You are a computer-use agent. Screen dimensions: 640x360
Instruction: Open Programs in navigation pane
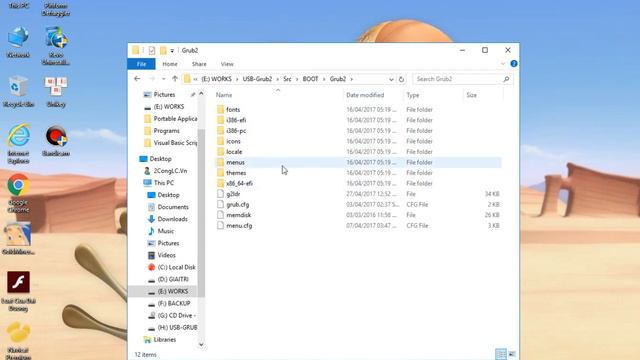166,131
